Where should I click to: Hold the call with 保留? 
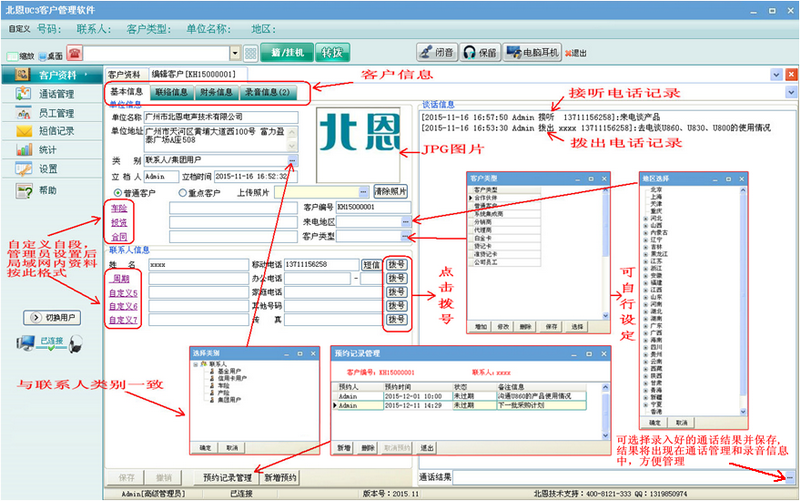480,53
